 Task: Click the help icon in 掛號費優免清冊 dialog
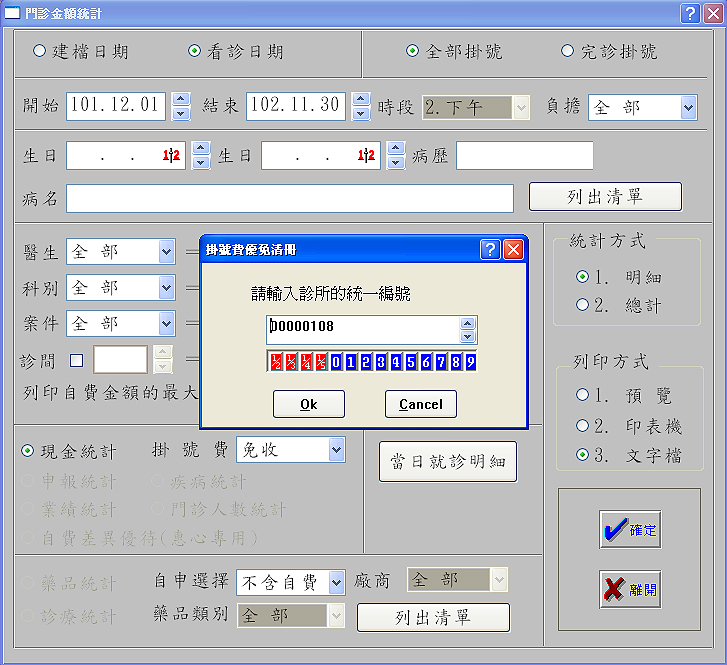pos(490,250)
